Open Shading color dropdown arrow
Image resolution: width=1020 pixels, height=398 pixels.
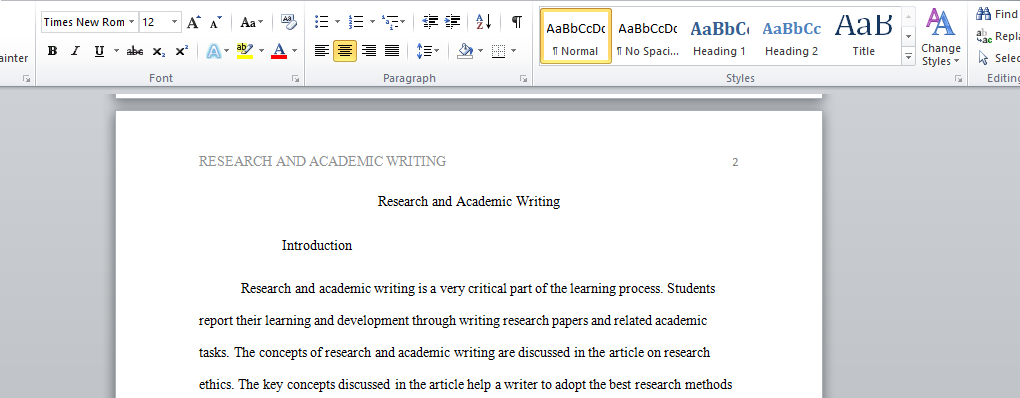pos(481,51)
